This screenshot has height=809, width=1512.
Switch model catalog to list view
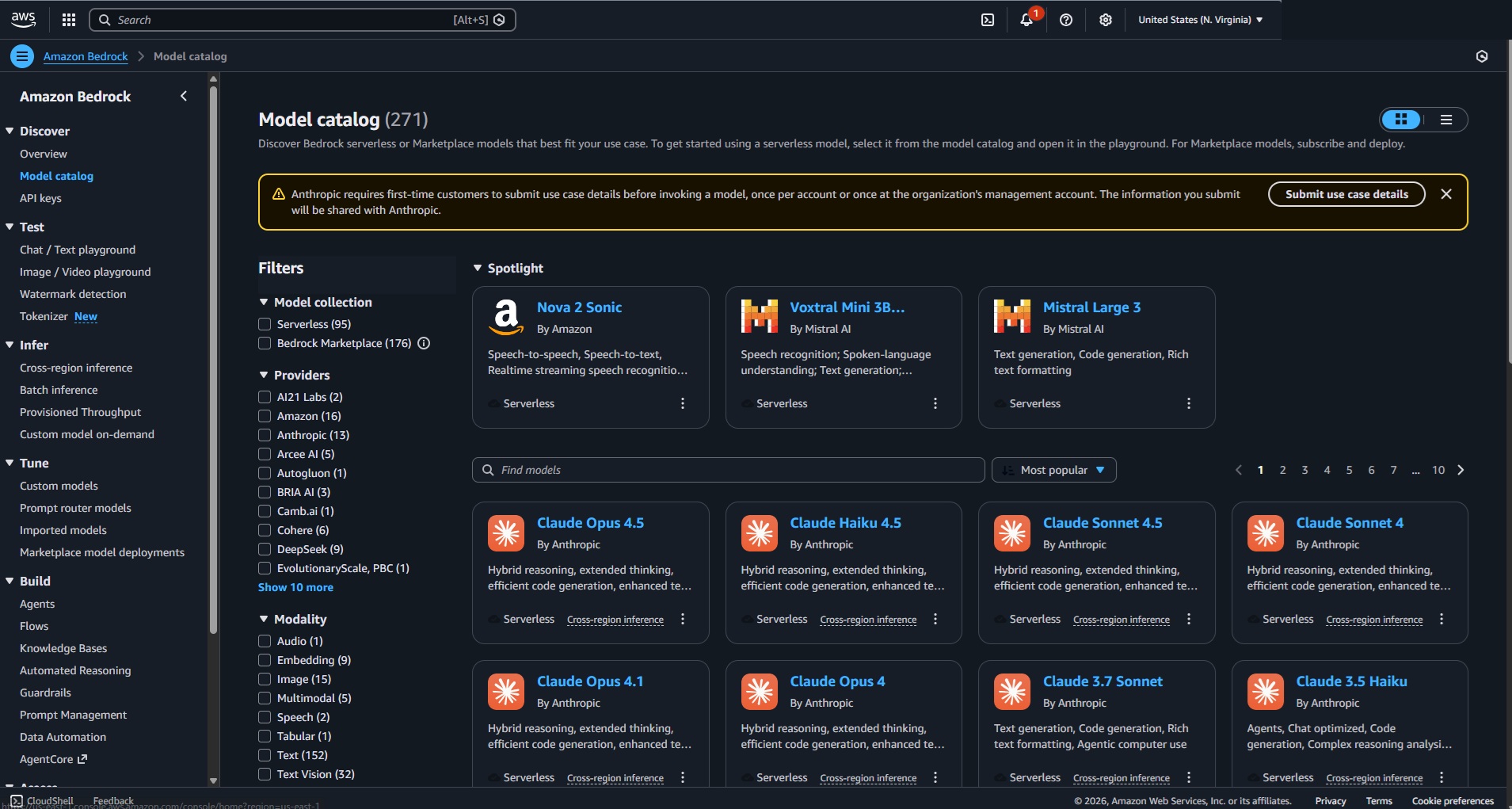[x=1445, y=120]
